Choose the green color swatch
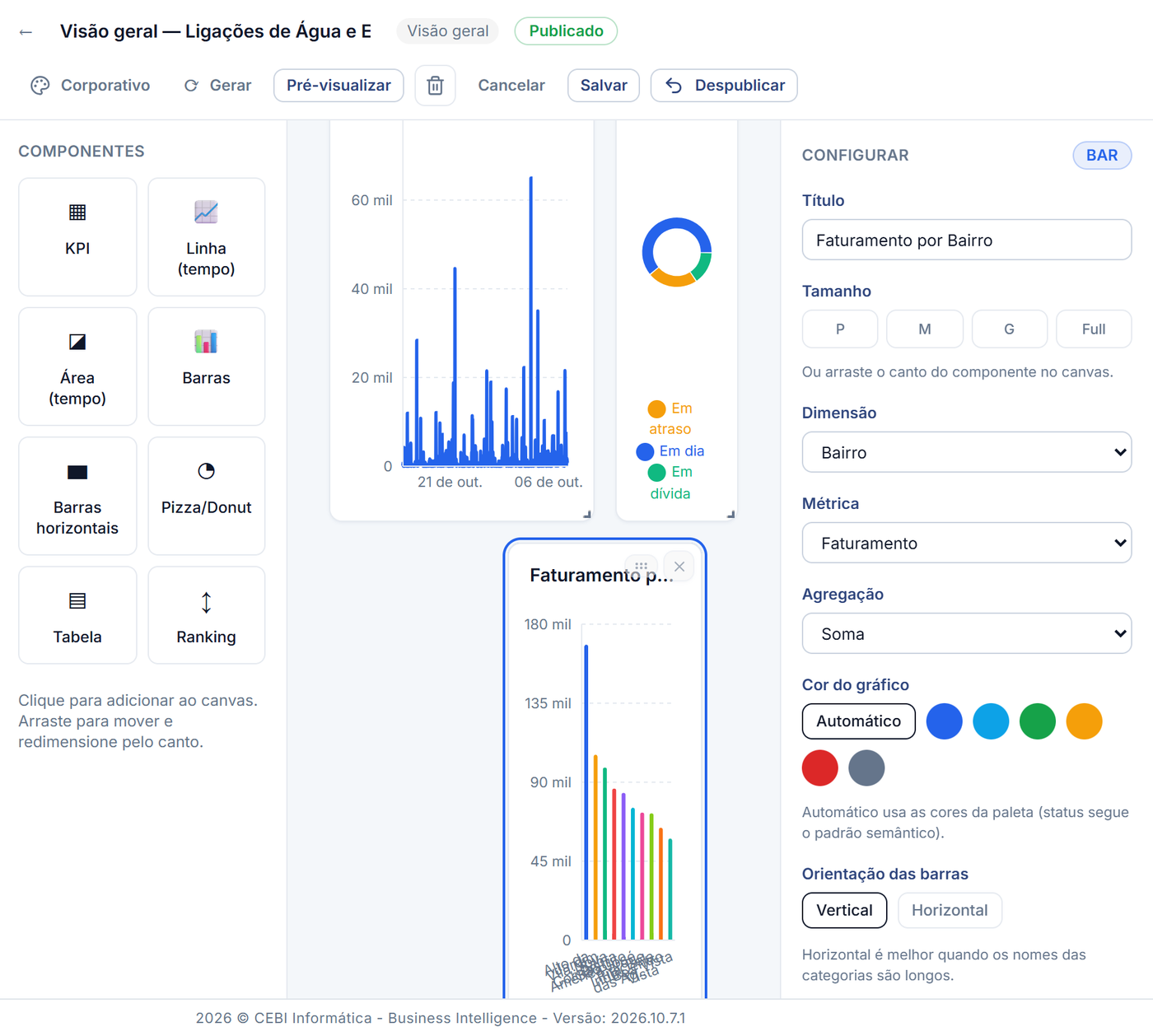The width and height of the screenshot is (1153, 1036). (1038, 721)
